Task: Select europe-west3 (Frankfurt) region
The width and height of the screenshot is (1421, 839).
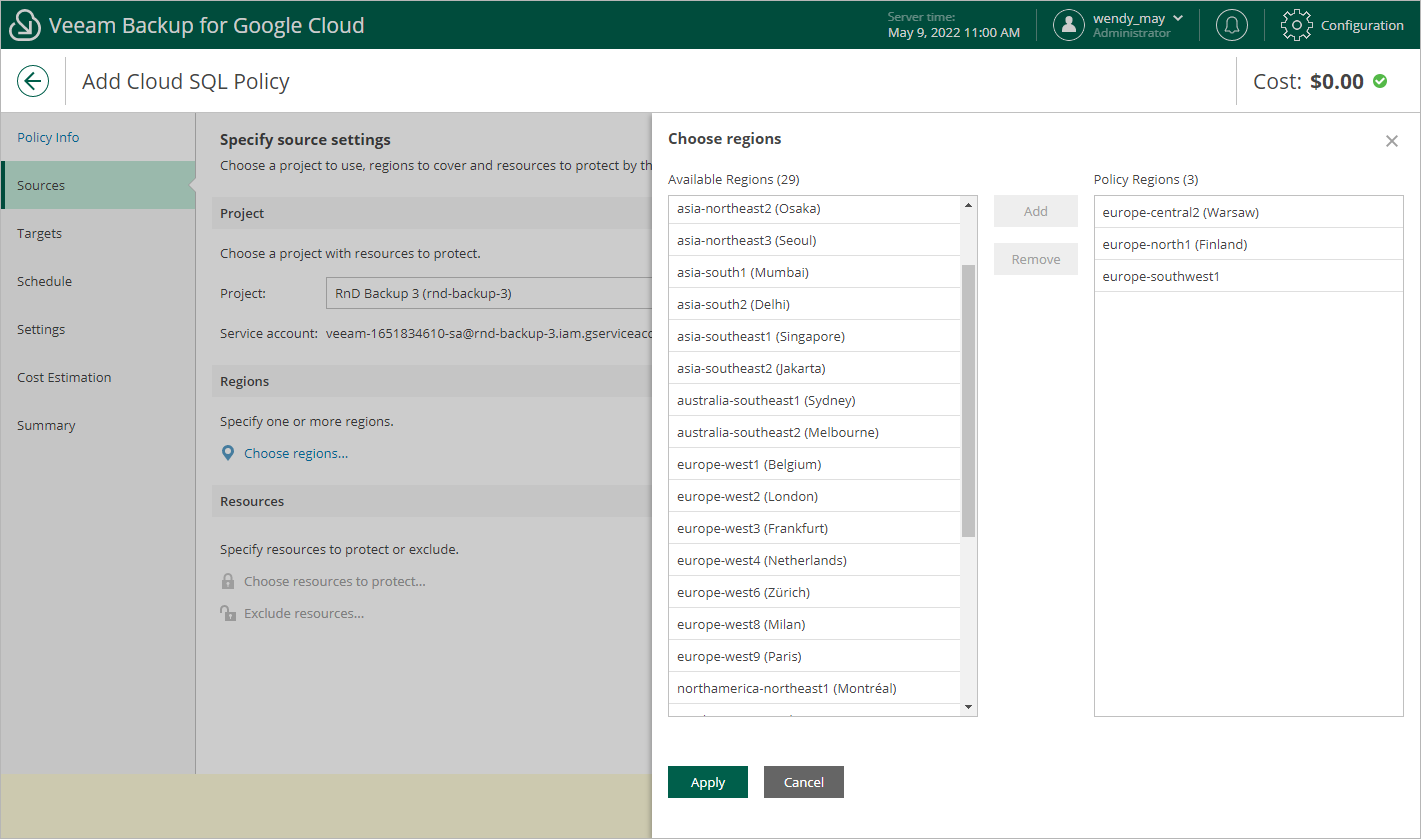Action: click(814, 528)
